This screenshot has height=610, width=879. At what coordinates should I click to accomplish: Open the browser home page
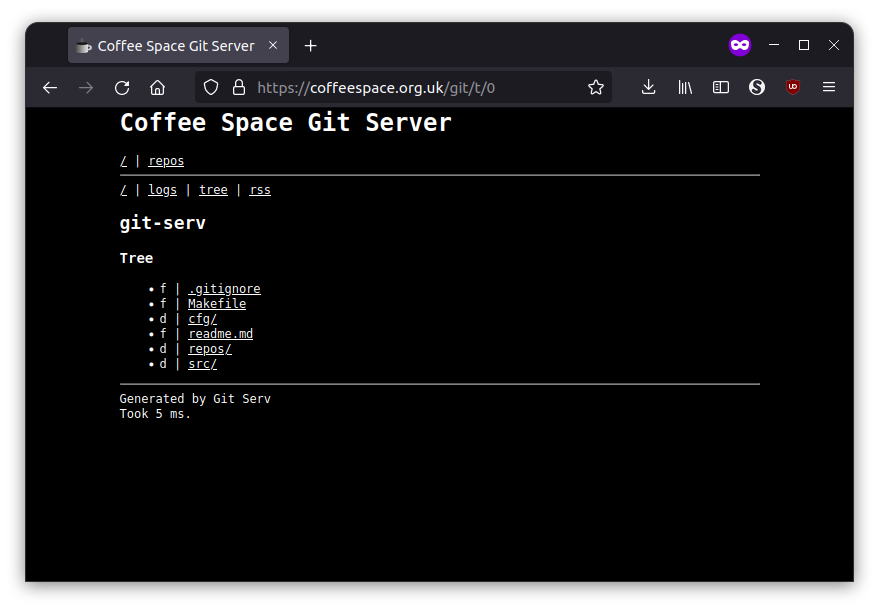tap(158, 87)
